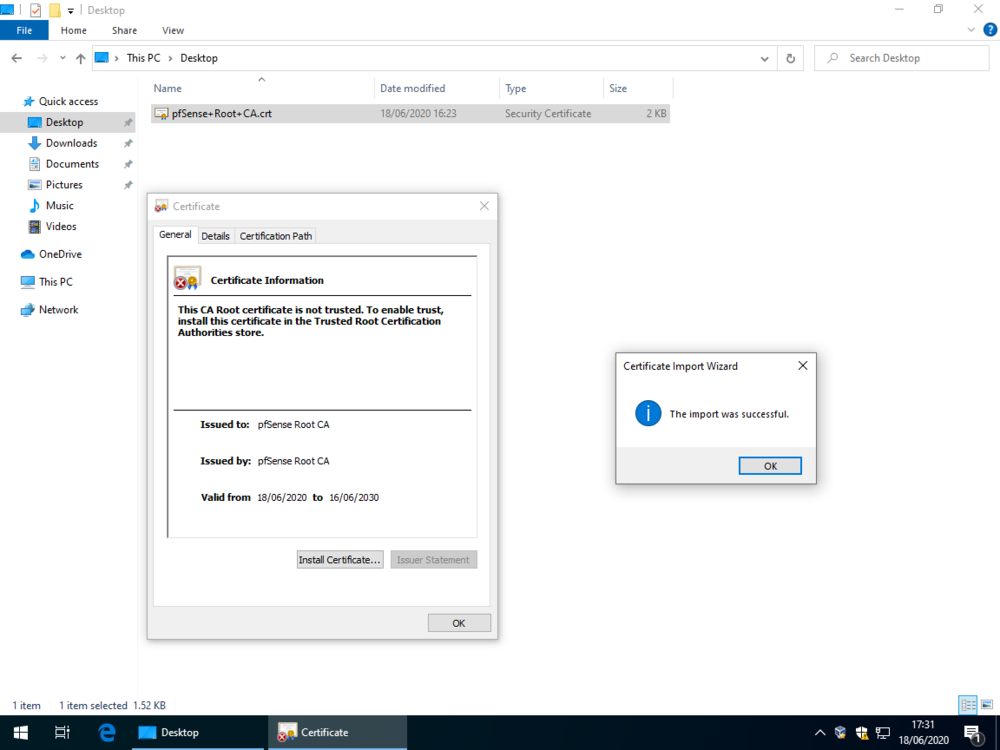The width and height of the screenshot is (1000, 750).
Task: Click pin icon beside Documents
Action: click(128, 164)
